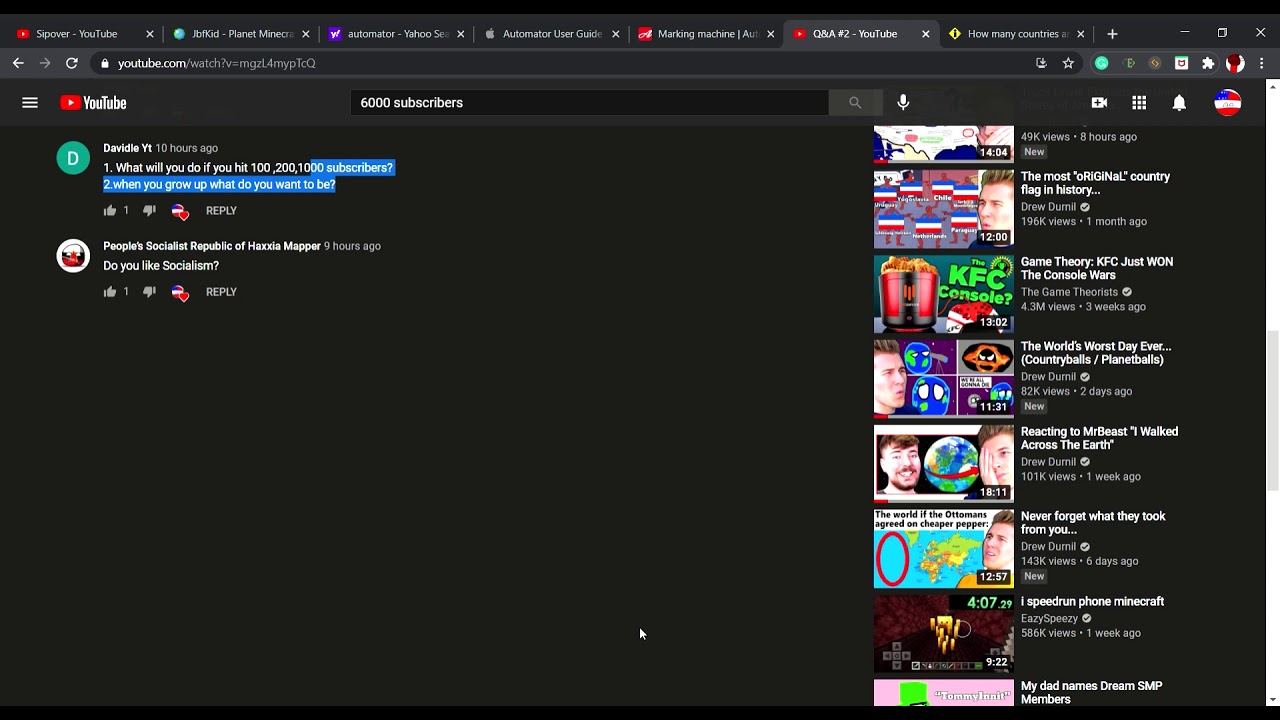Switch to the Marking machine tab
Screen dimensions: 1280x720
pyautogui.click(x=707, y=34)
